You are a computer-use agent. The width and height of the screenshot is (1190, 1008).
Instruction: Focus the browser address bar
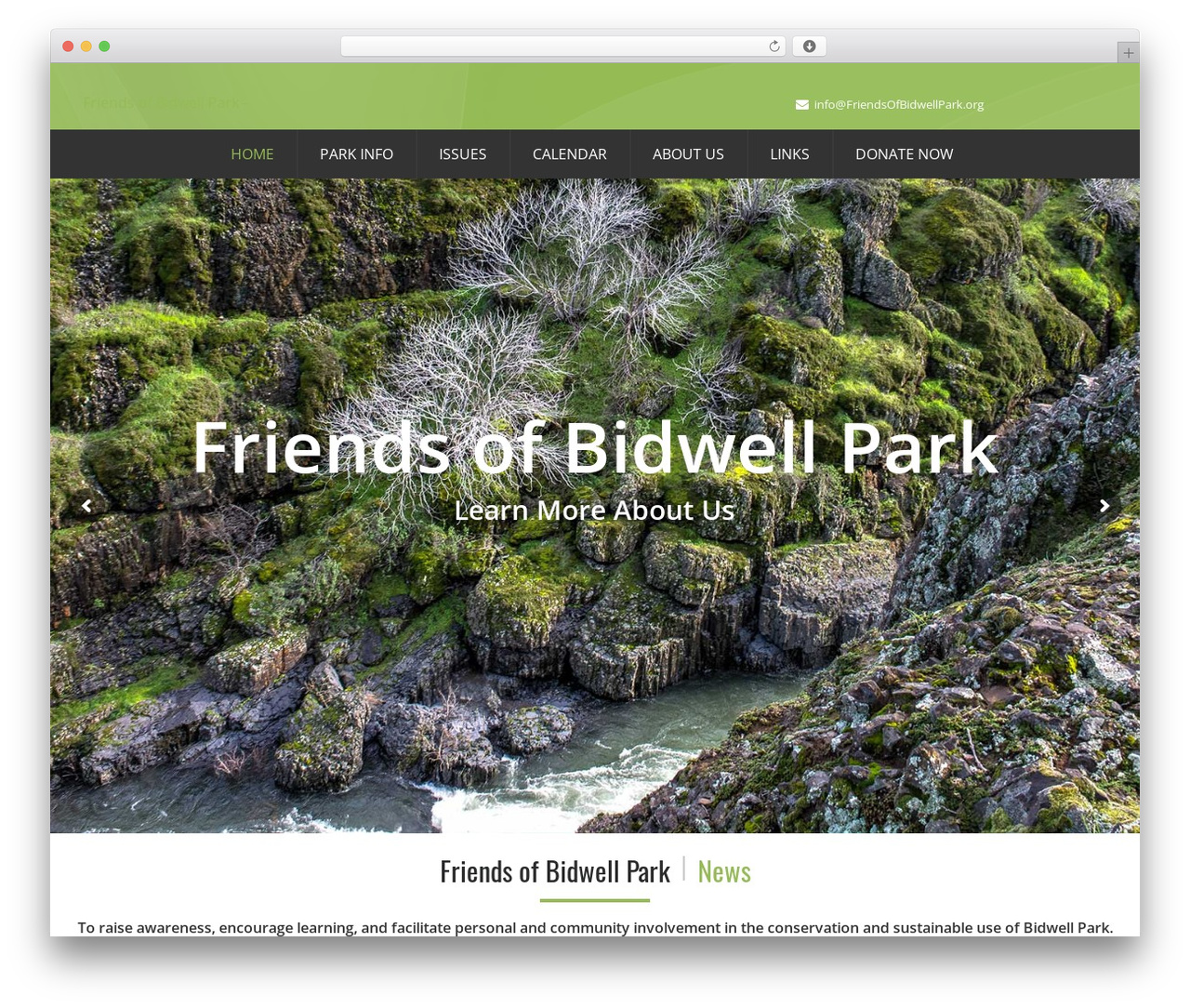[x=563, y=46]
